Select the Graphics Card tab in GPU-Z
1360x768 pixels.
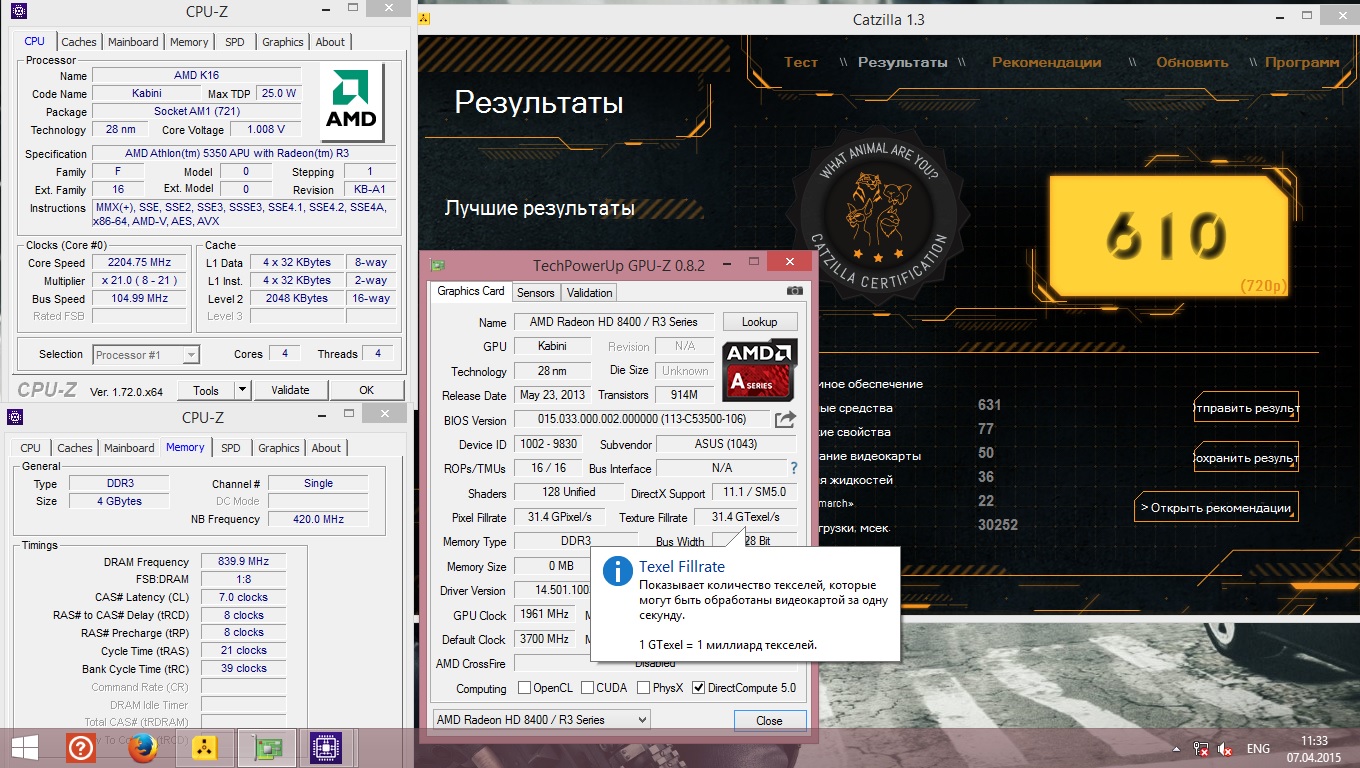[x=471, y=291]
